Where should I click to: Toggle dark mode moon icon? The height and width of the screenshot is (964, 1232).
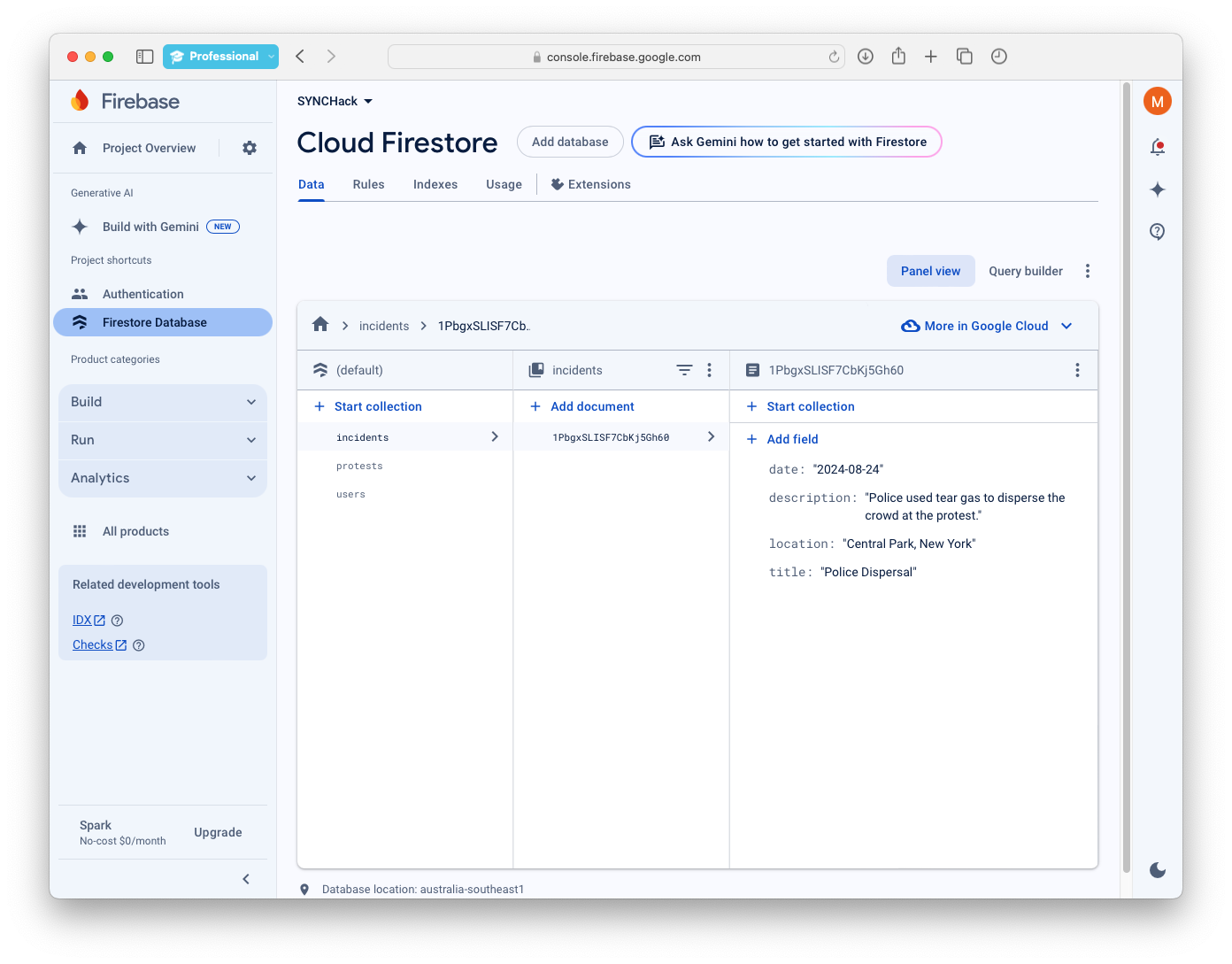tap(1158, 870)
